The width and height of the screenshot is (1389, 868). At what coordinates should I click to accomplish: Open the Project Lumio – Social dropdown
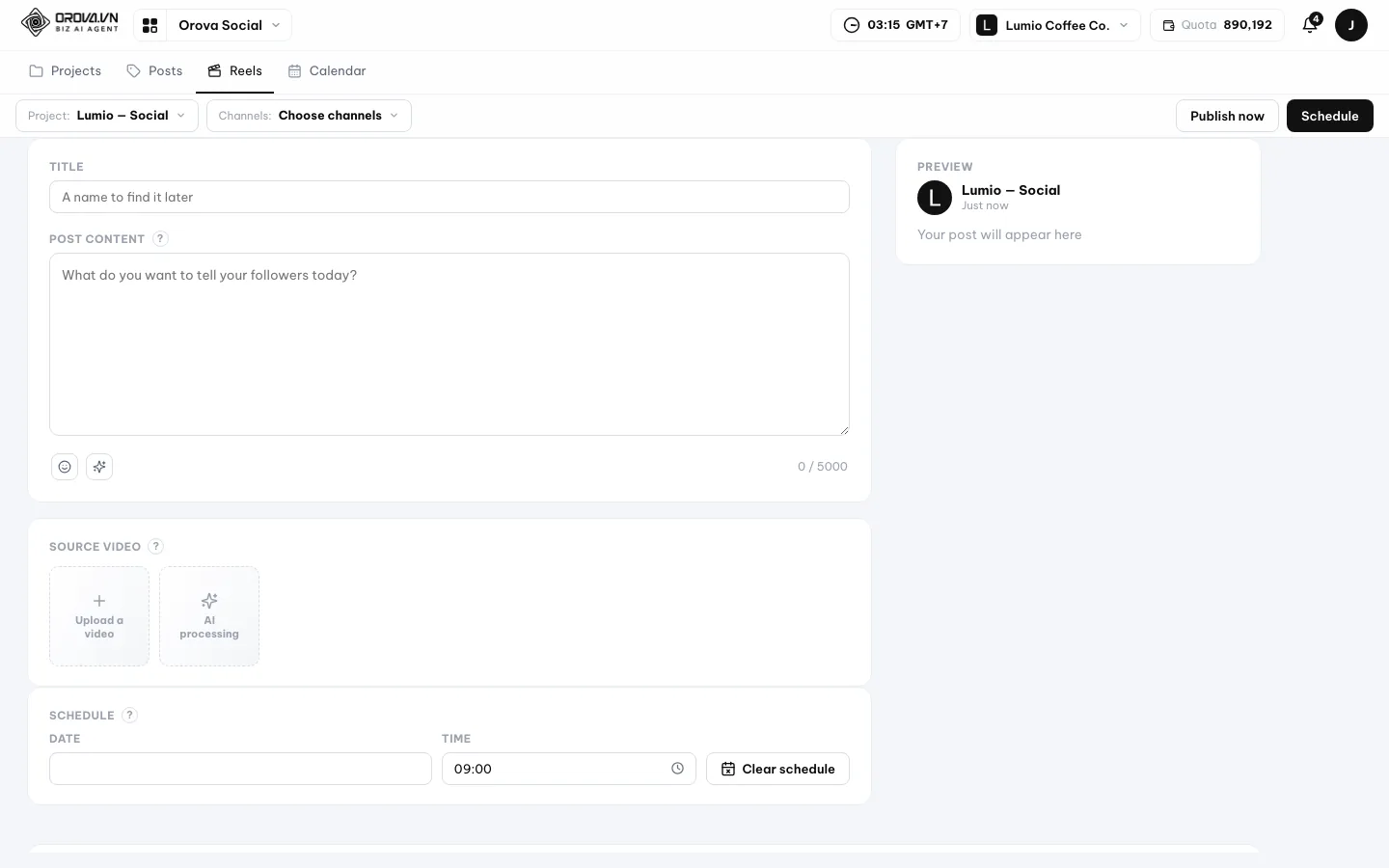[107, 116]
